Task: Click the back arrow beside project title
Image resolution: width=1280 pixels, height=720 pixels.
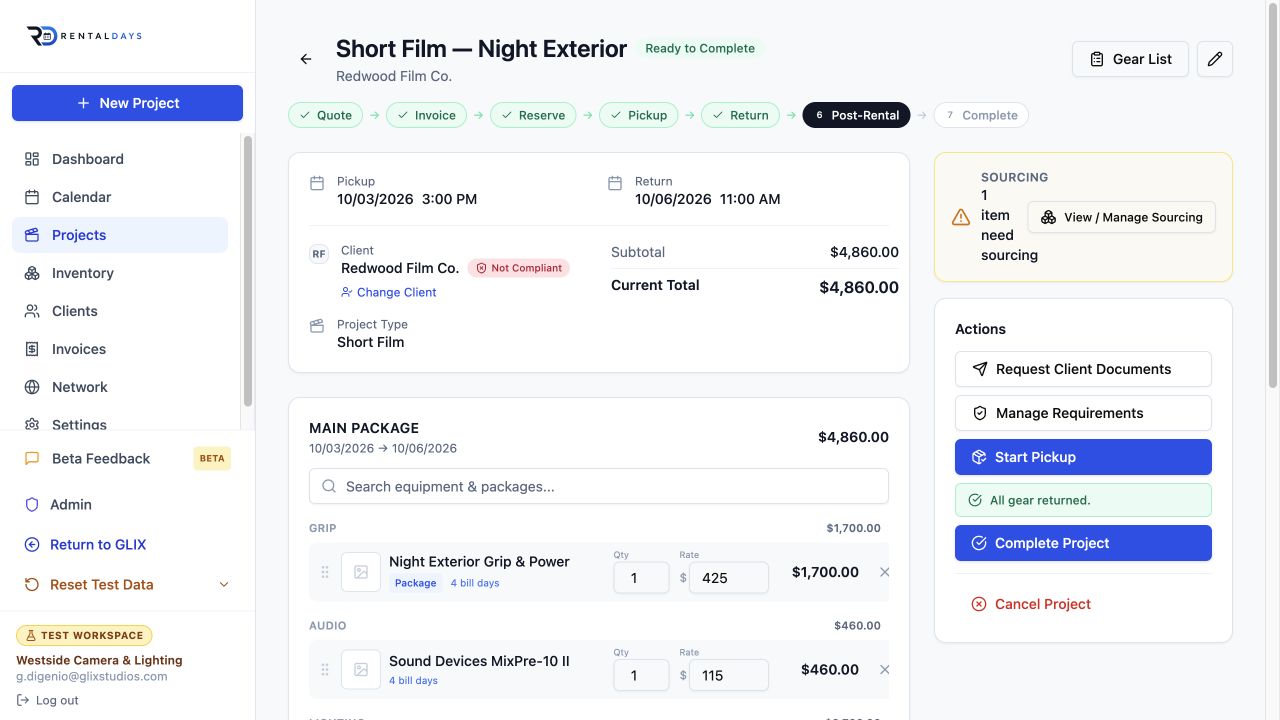Action: point(306,59)
